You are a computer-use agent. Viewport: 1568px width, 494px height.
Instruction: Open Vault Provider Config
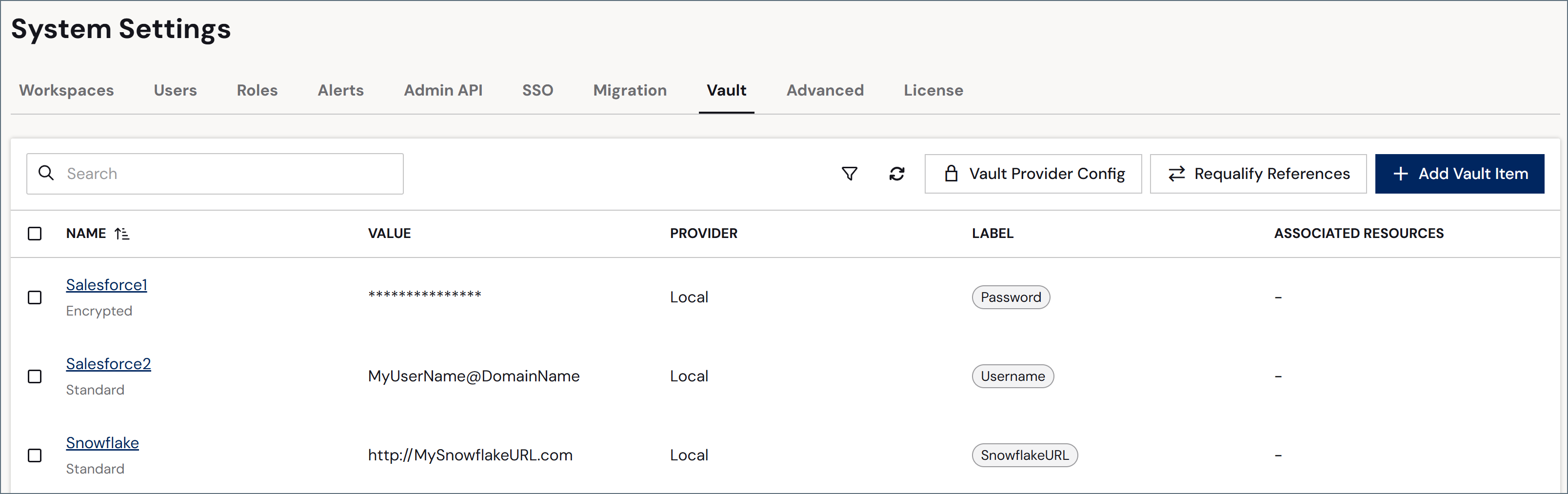(1033, 174)
